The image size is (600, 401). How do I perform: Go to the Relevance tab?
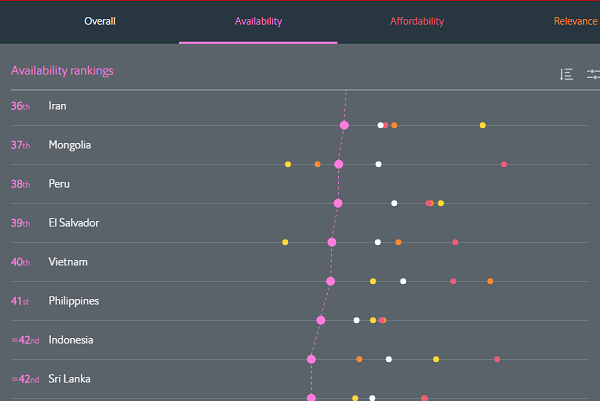575,21
